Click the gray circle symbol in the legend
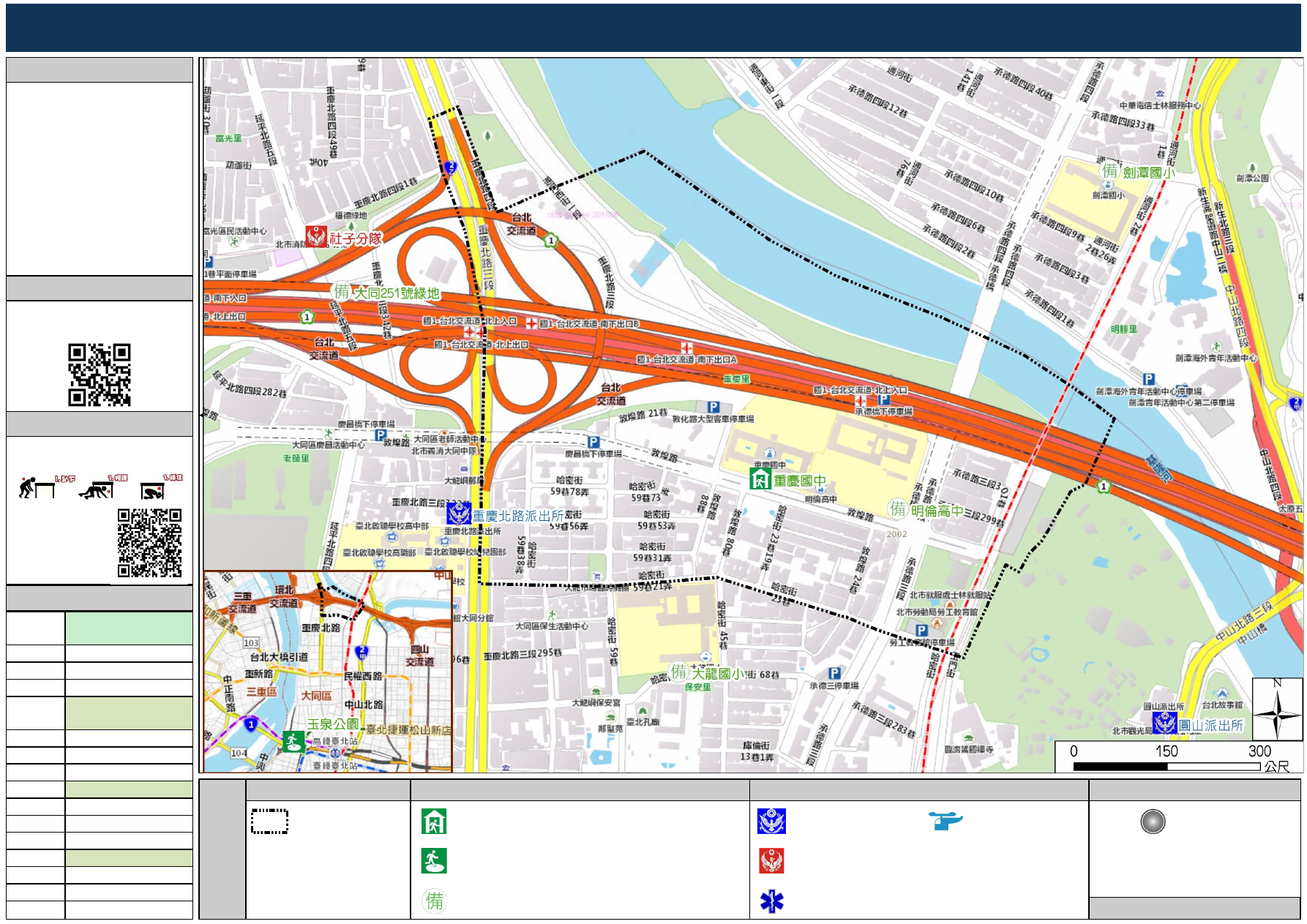 tap(1153, 822)
